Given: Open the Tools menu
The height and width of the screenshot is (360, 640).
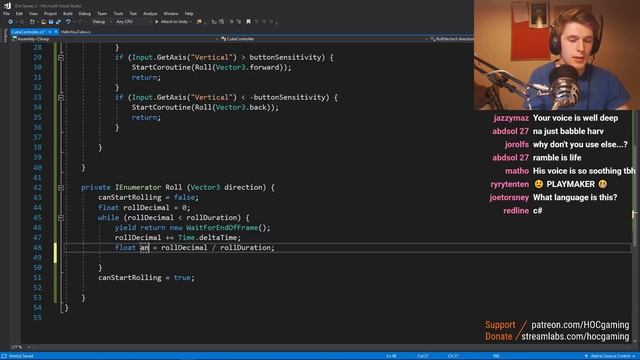Looking at the screenshot, I should click(x=118, y=13).
